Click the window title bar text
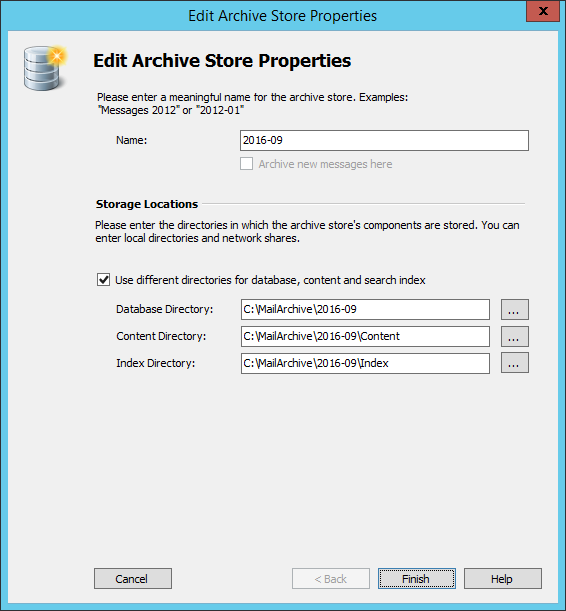Image resolution: width=566 pixels, height=611 pixels. click(282, 16)
